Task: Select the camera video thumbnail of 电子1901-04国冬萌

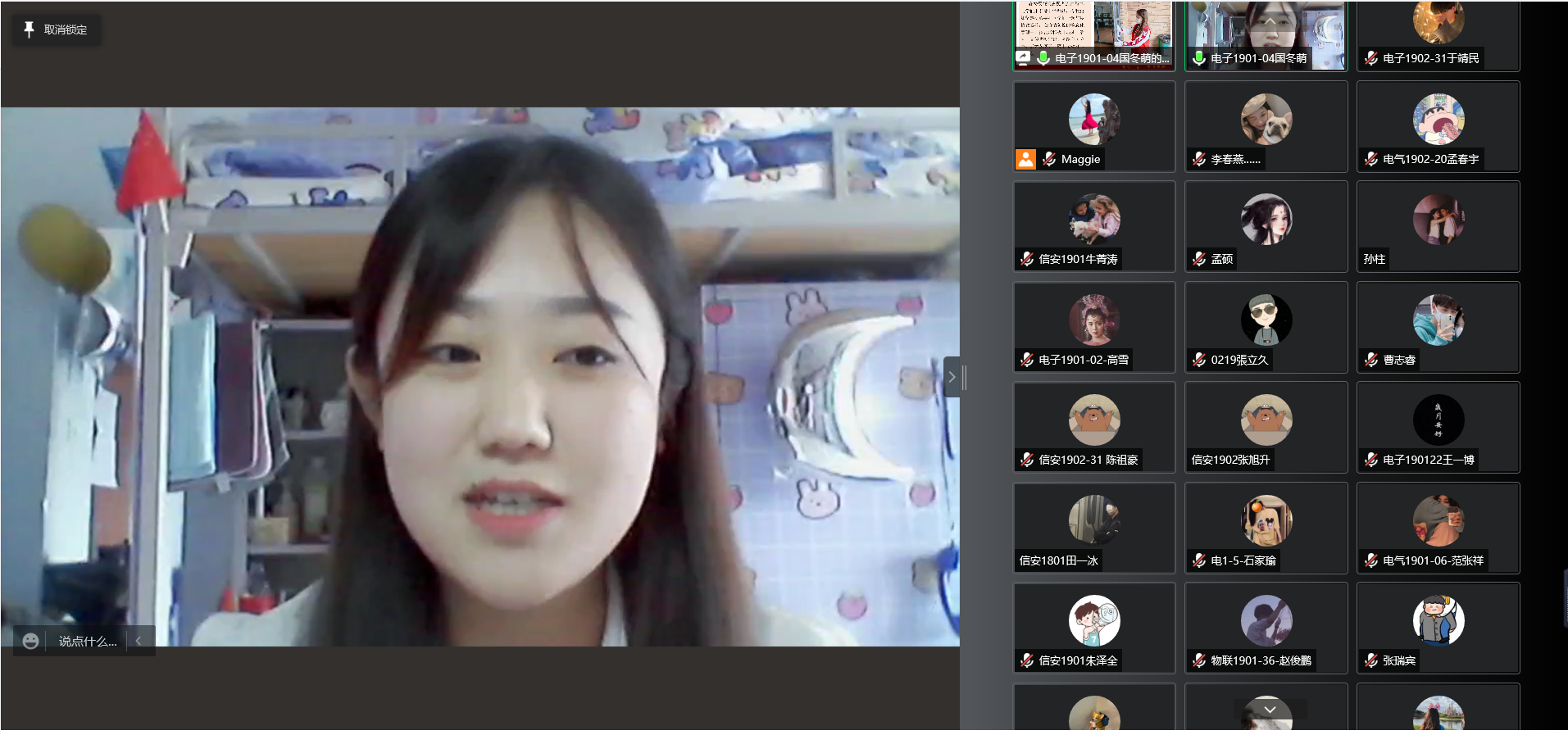Action: [x=1266, y=34]
